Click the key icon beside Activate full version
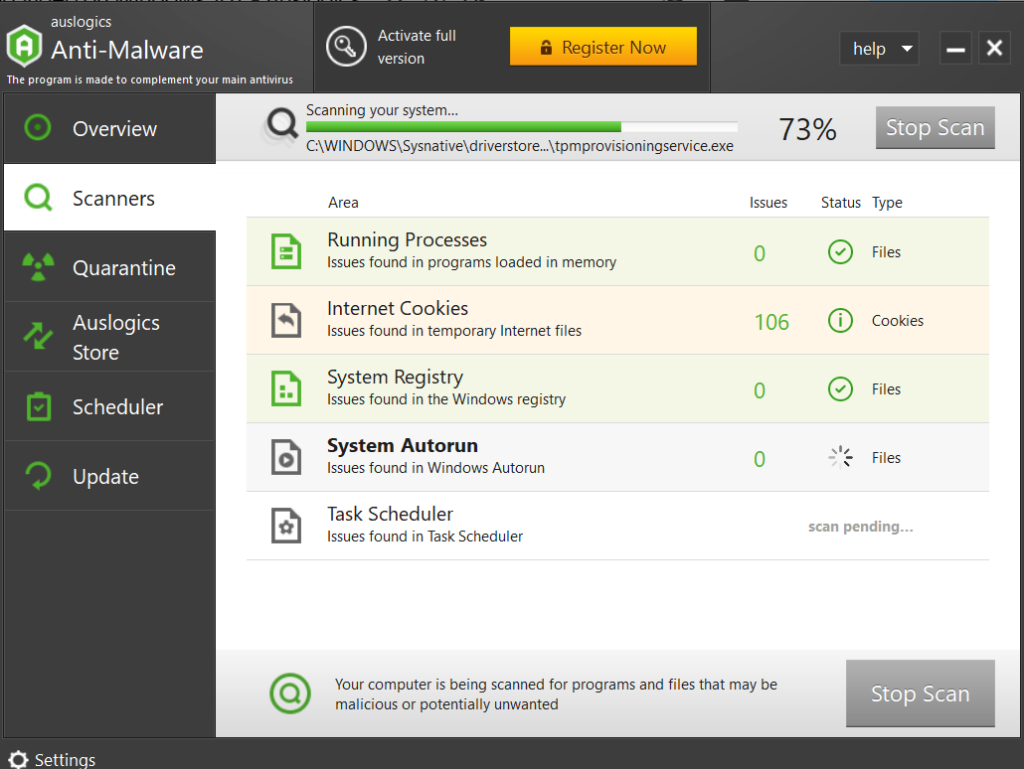This screenshot has width=1024, height=769. point(346,47)
